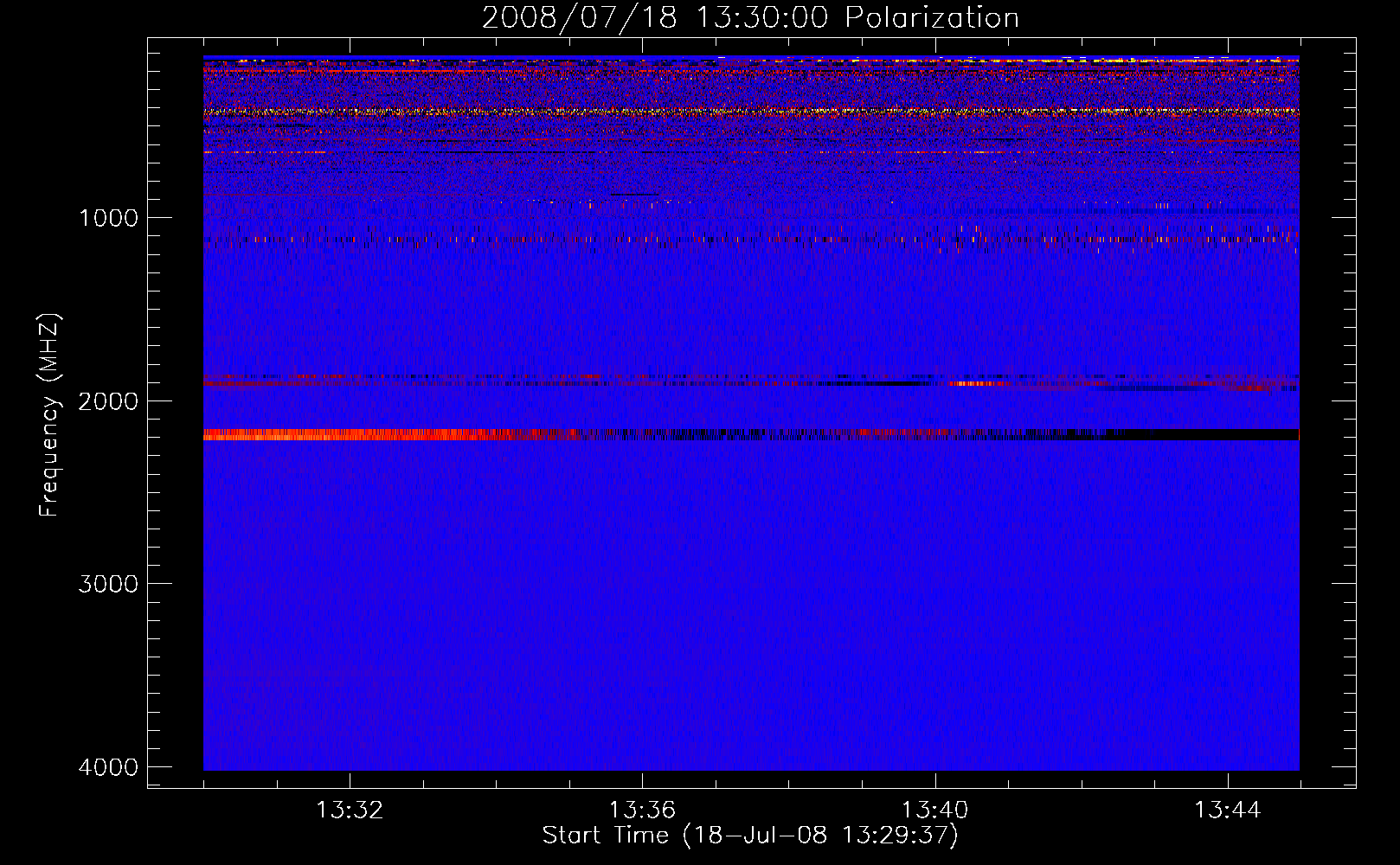Click the 3000 frequency tick label

click(x=108, y=584)
